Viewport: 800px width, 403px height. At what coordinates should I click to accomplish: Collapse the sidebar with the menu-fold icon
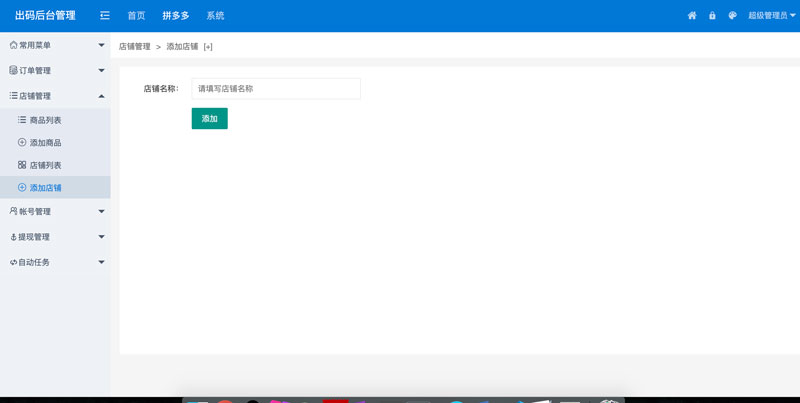(105, 16)
